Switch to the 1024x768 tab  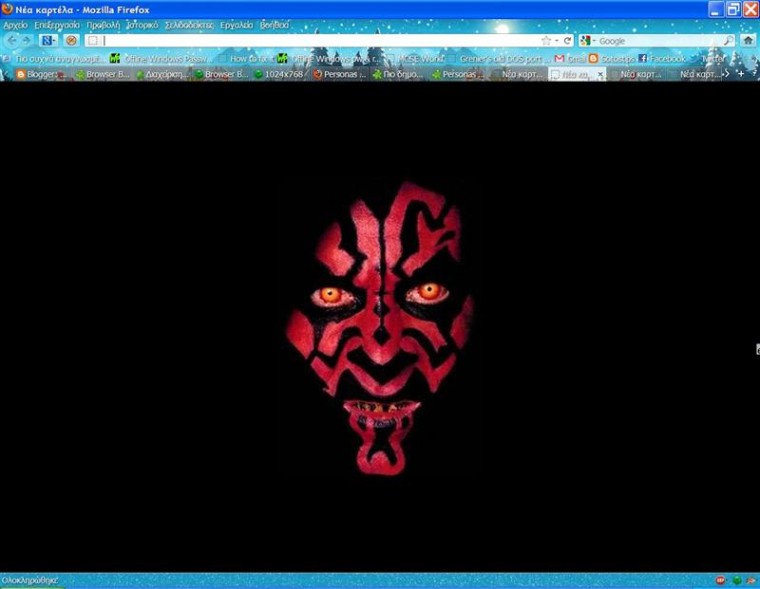tap(279, 74)
